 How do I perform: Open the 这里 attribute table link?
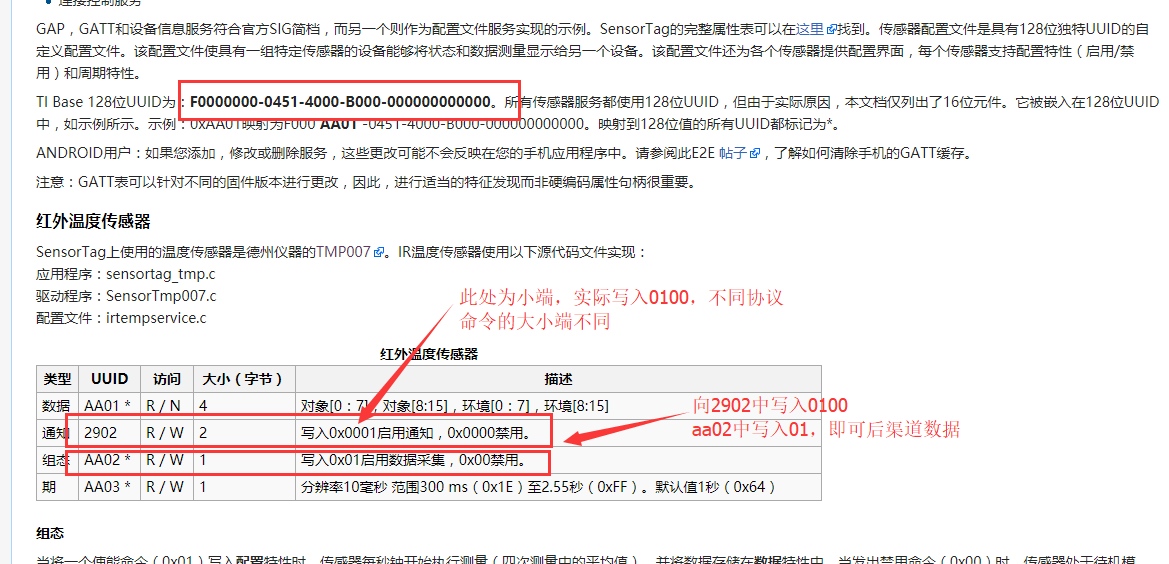pyautogui.click(x=809, y=30)
